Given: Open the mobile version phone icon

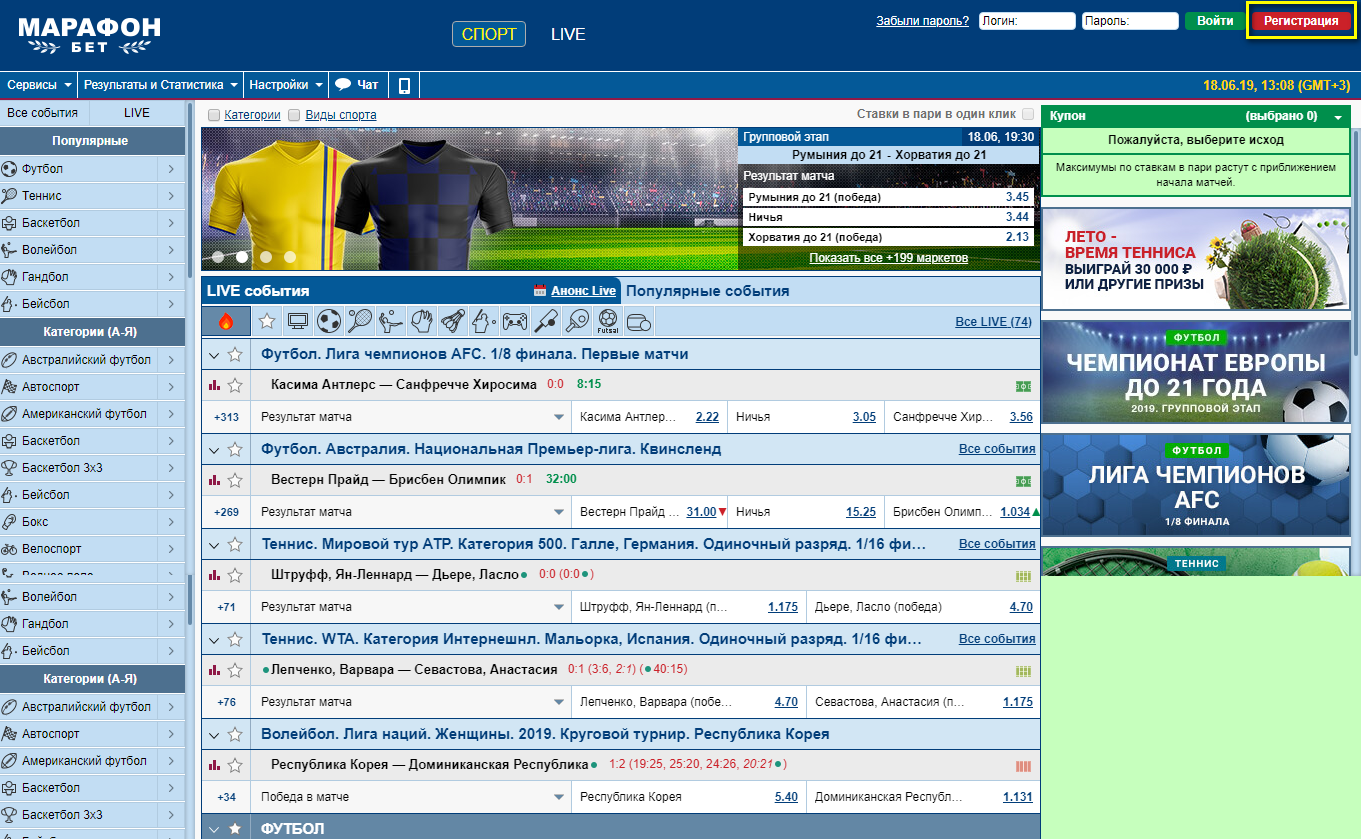Looking at the screenshot, I should pyautogui.click(x=404, y=85).
